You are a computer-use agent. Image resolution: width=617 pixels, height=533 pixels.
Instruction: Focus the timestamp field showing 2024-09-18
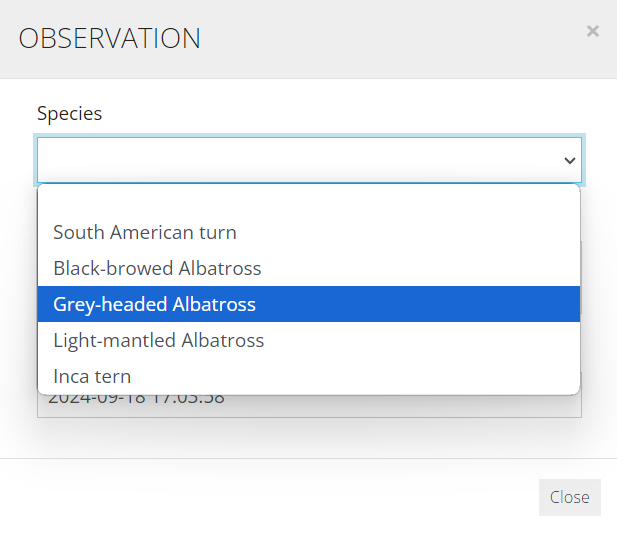point(309,406)
